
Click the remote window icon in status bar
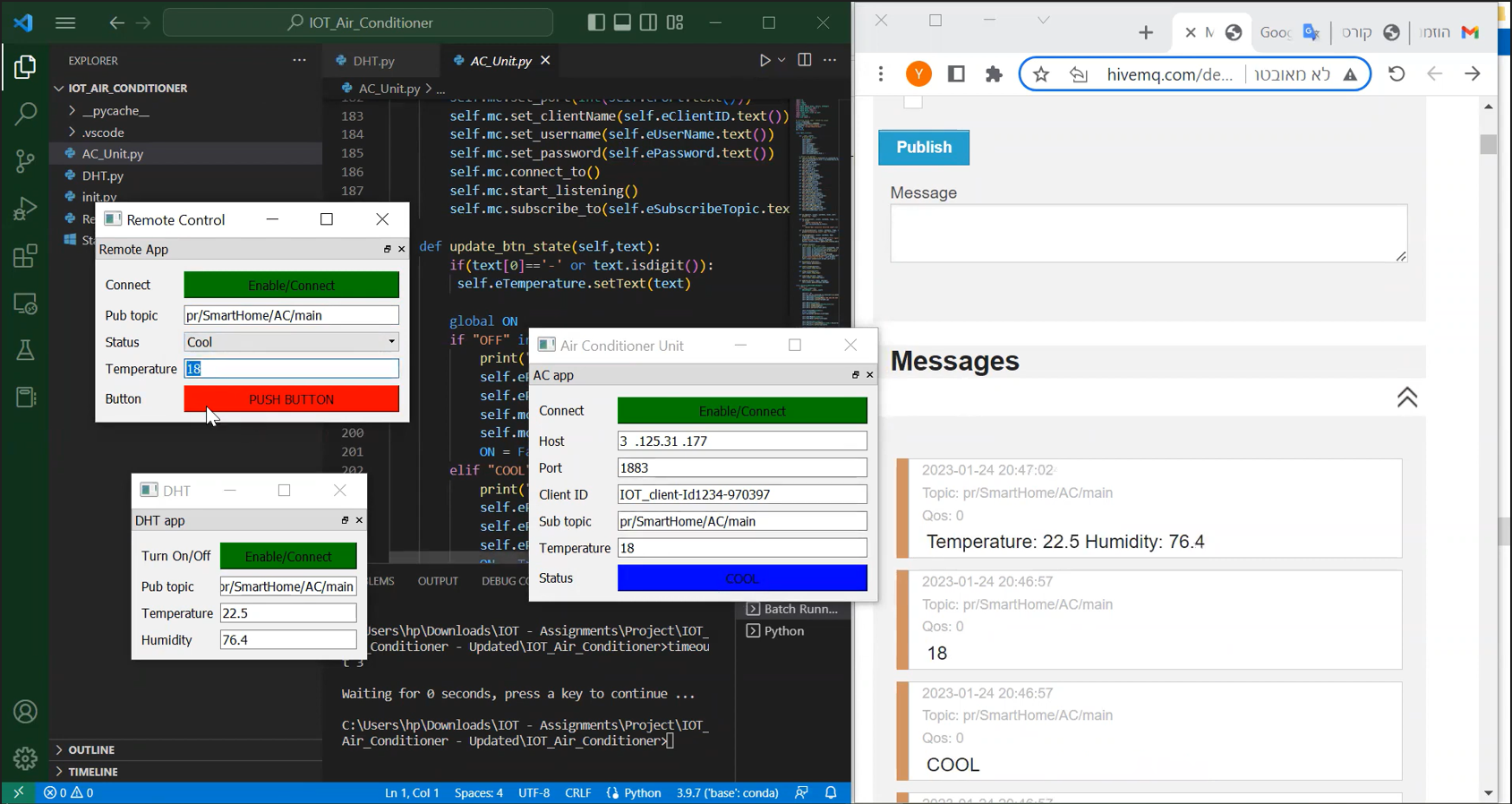tap(18, 792)
